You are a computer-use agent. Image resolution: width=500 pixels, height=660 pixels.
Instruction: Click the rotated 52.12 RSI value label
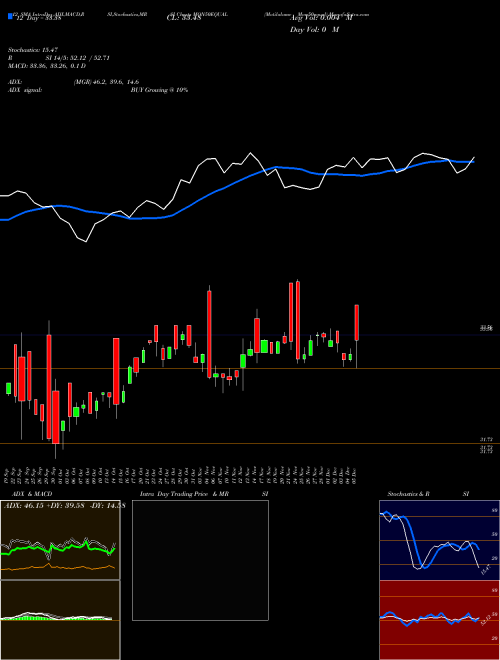[485, 621]
